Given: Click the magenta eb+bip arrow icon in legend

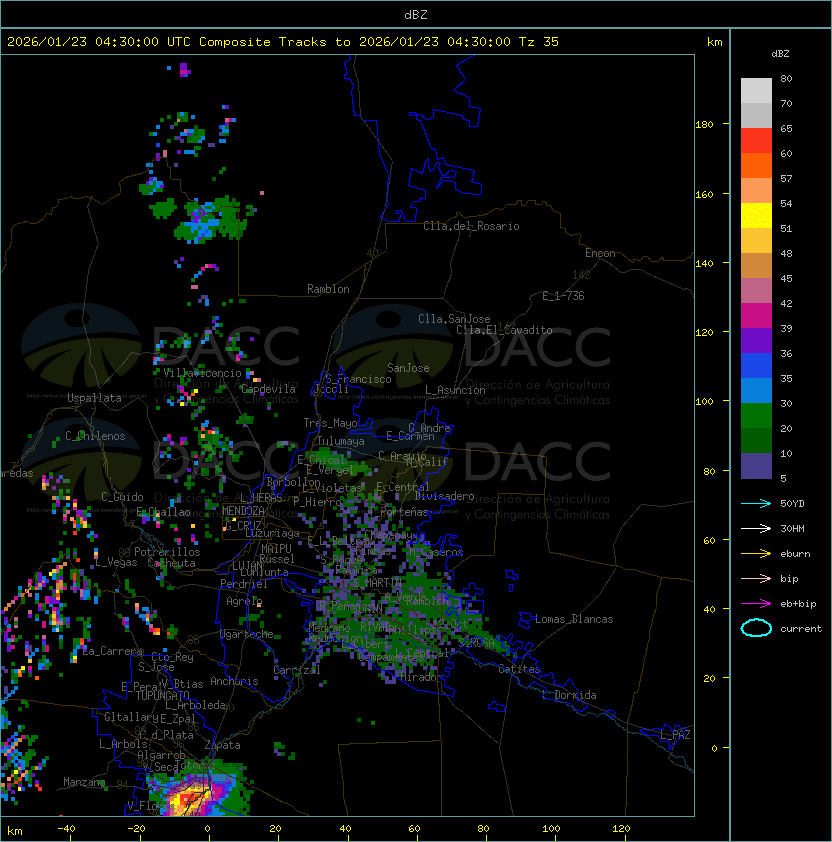Looking at the screenshot, I should pyautogui.click(x=756, y=604).
